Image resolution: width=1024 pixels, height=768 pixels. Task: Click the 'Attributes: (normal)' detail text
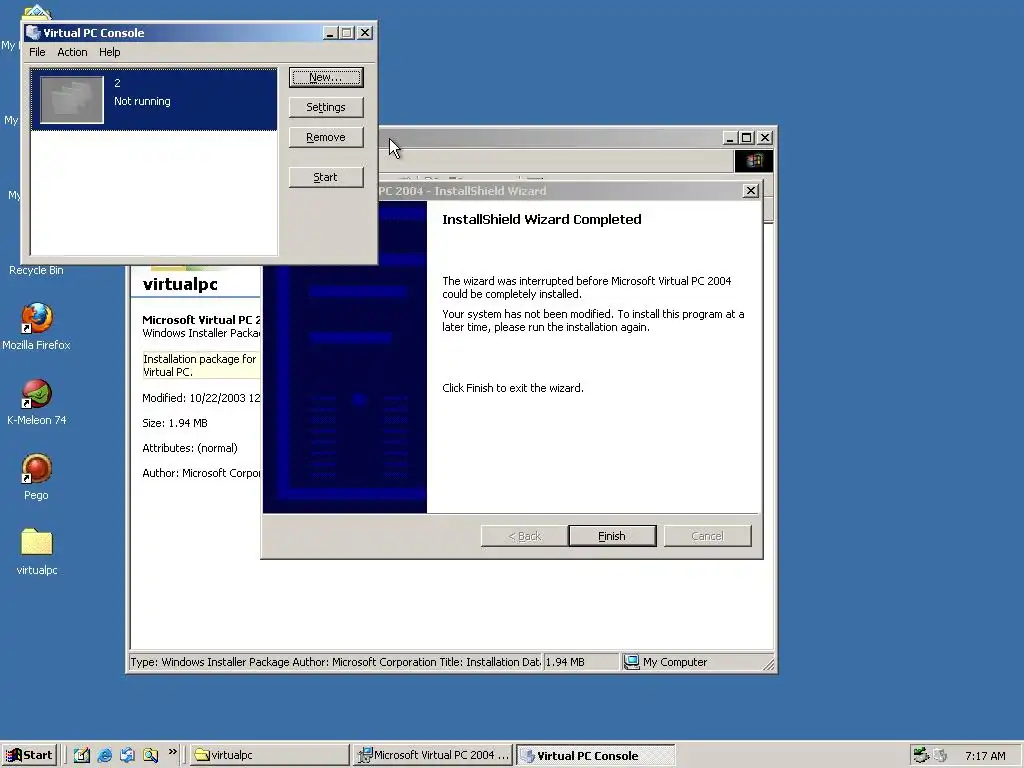click(x=189, y=448)
